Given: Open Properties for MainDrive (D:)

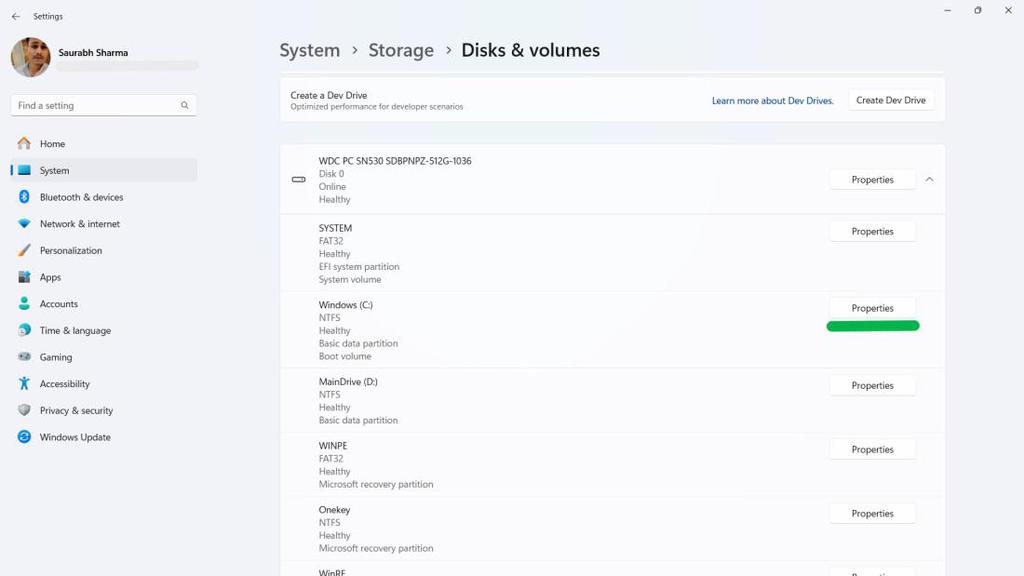Looking at the screenshot, I should pyautogui.click(x=872, y=385).
